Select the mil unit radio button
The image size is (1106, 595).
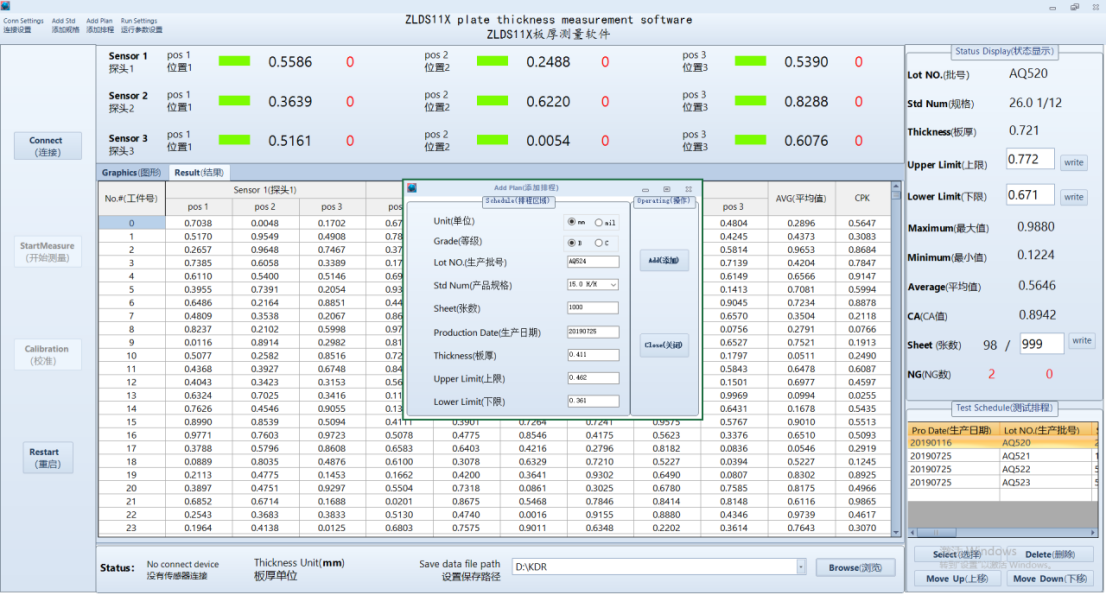[x=598, y=222]
